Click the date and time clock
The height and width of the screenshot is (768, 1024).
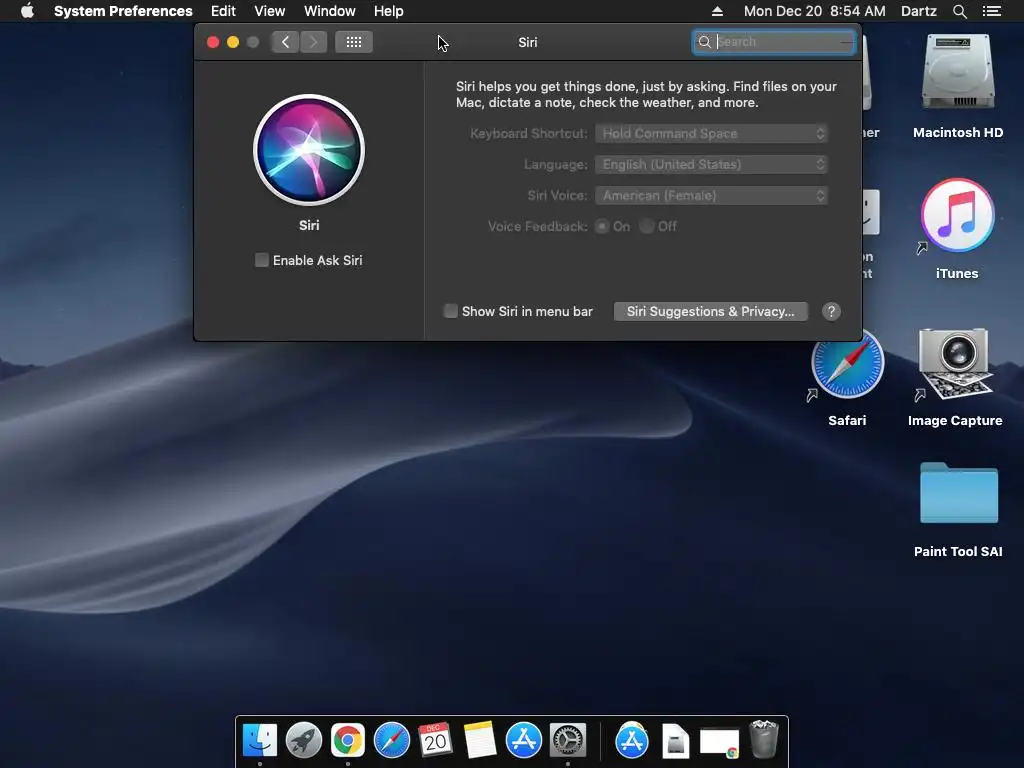click(x=814, y=11)
